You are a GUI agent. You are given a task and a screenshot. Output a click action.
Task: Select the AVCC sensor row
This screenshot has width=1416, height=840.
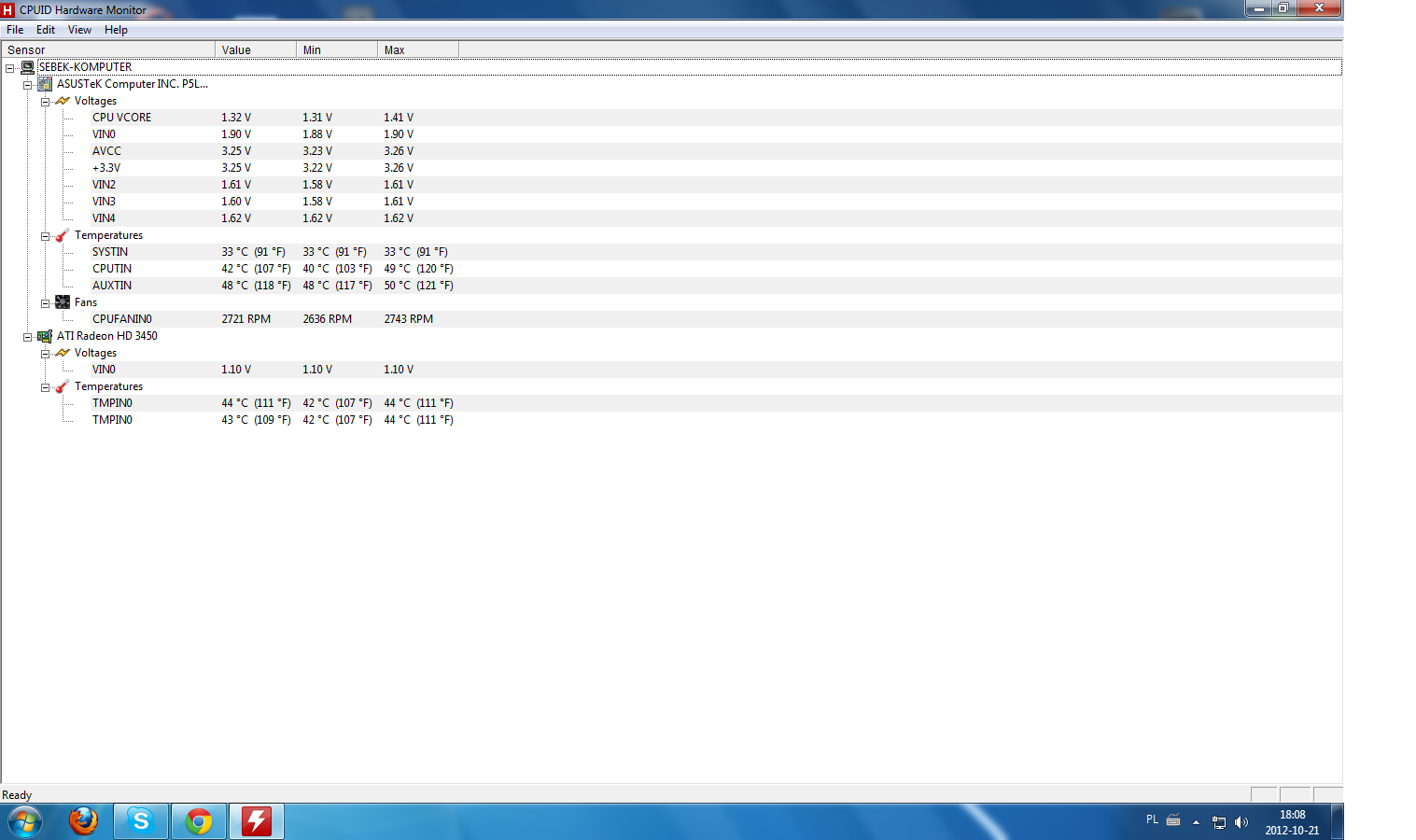click(x=716, y=151)
